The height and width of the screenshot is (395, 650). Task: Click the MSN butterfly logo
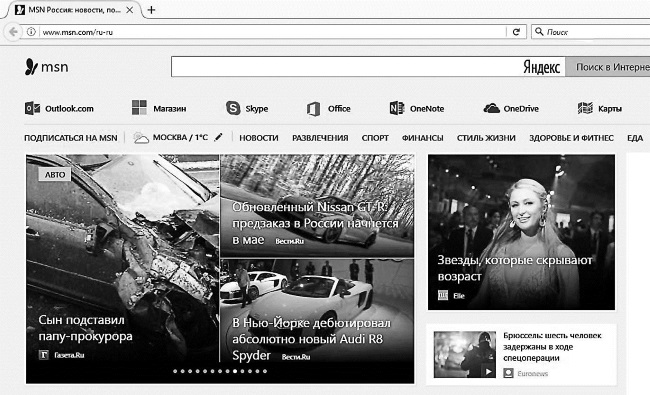[31, 67]
